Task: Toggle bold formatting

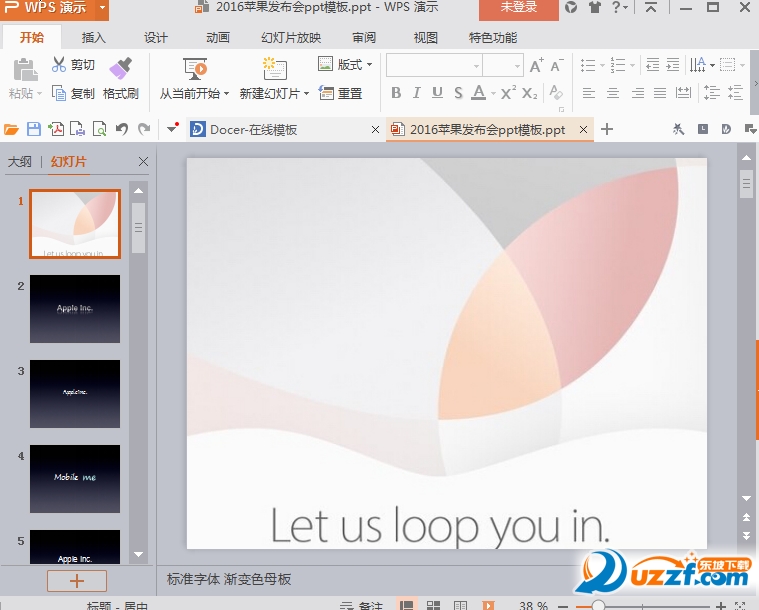Action: tap(396, 92)
